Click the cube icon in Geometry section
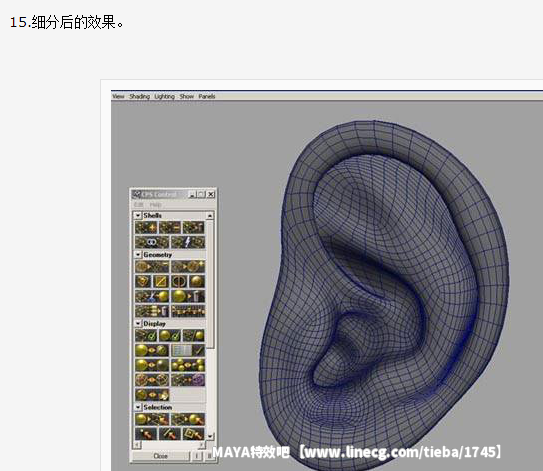 (x=143, y=281)
